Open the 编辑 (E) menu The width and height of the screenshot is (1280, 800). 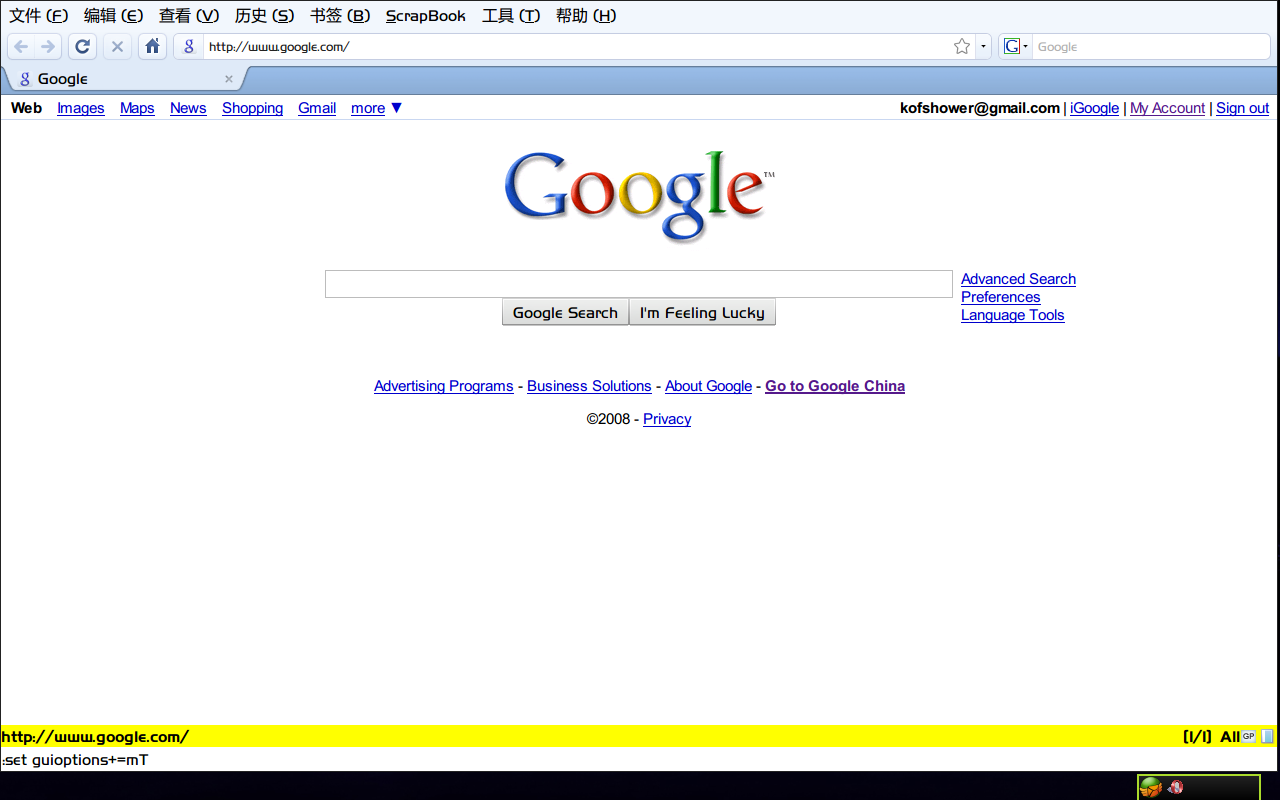tap(113, 16)
